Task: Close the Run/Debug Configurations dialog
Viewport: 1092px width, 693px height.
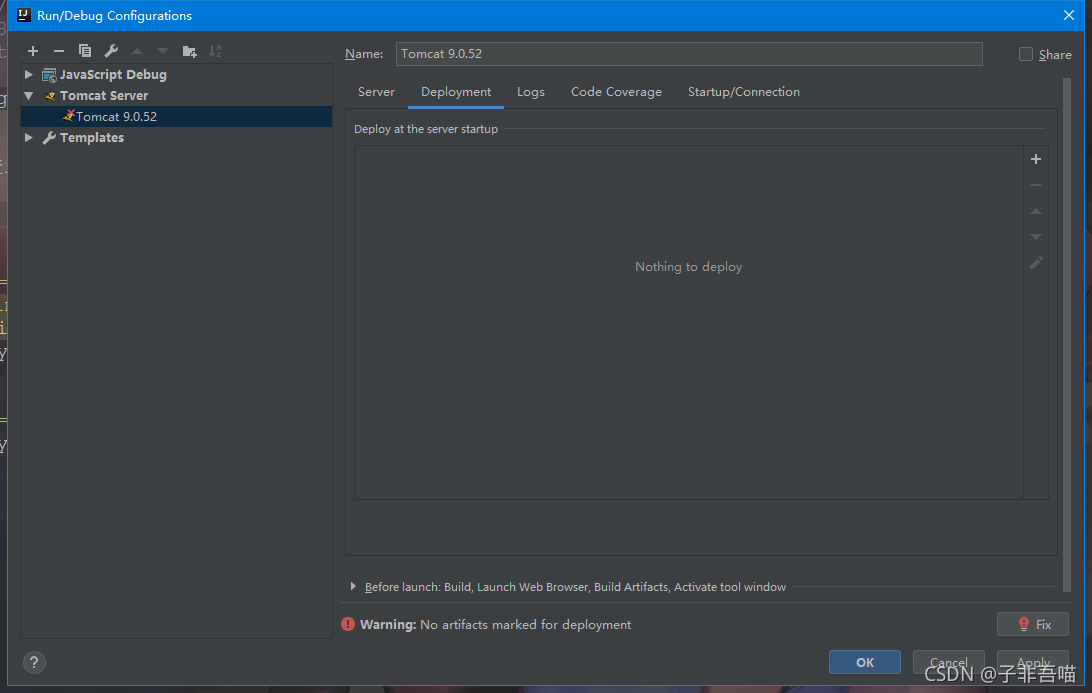Action: [x=1068, y=15]
